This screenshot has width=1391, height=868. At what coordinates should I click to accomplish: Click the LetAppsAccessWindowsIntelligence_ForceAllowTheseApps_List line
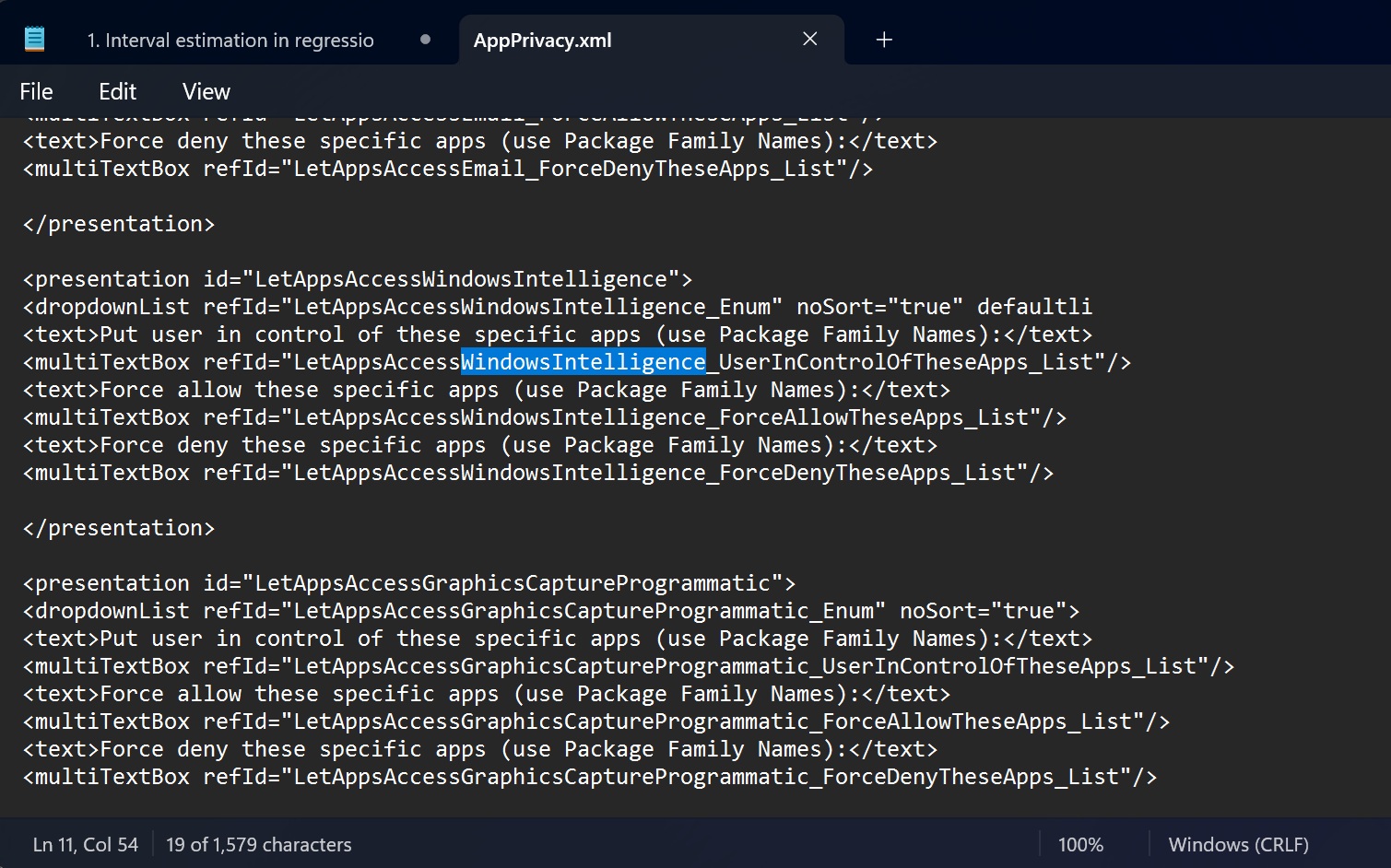coord(545,417)
